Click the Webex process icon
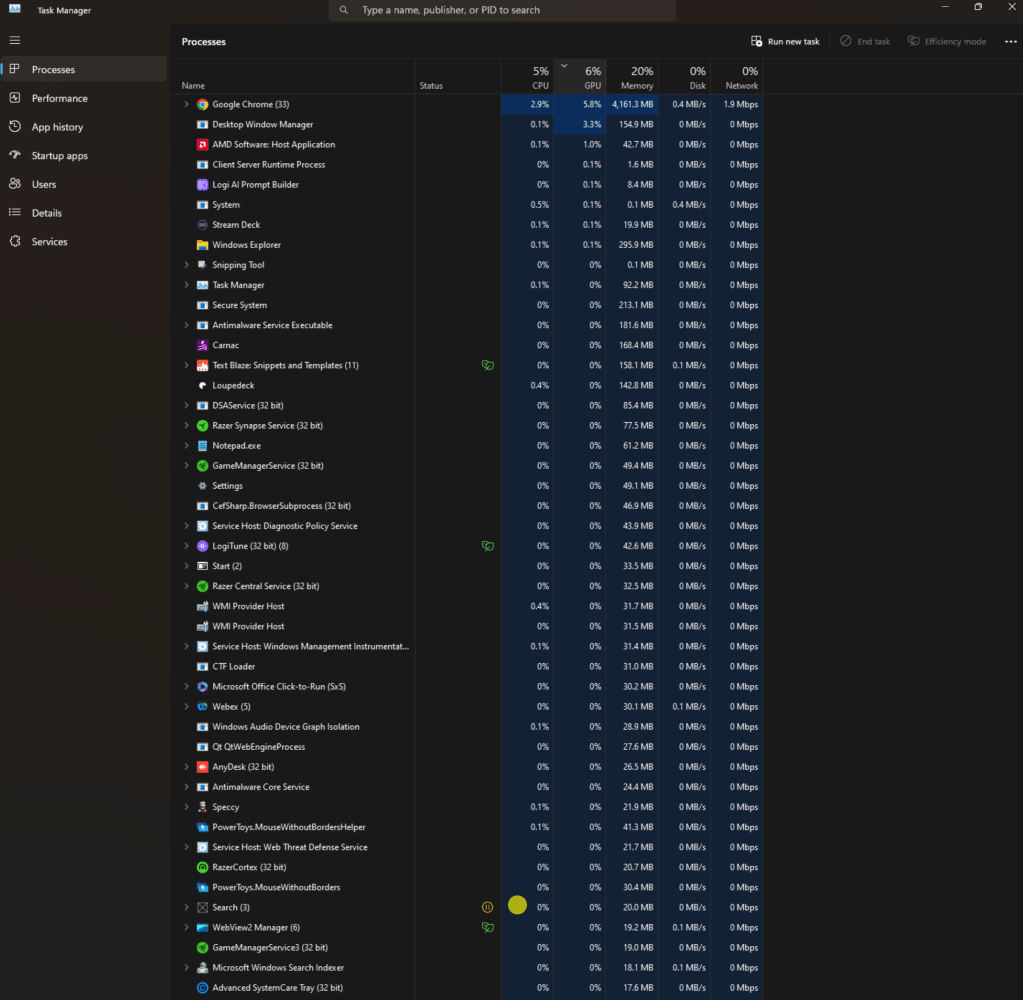This screenshot has height=1000, width=1023. (202, 707)
